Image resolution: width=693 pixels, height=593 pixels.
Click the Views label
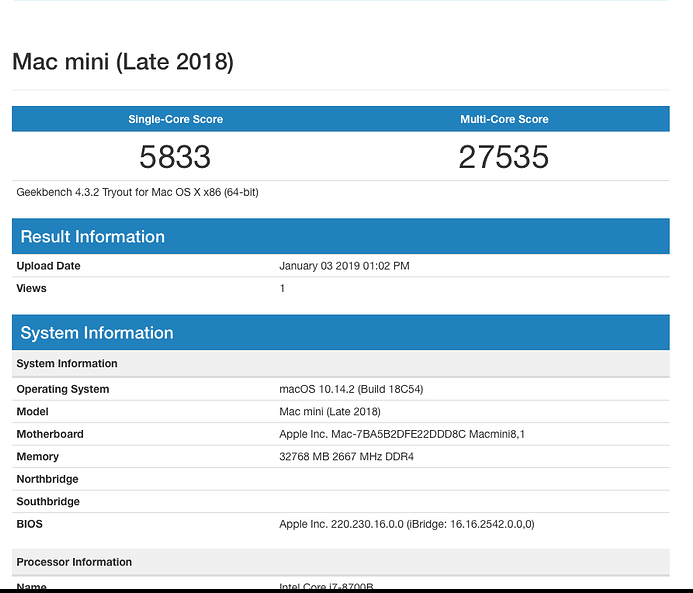(31, 289)
